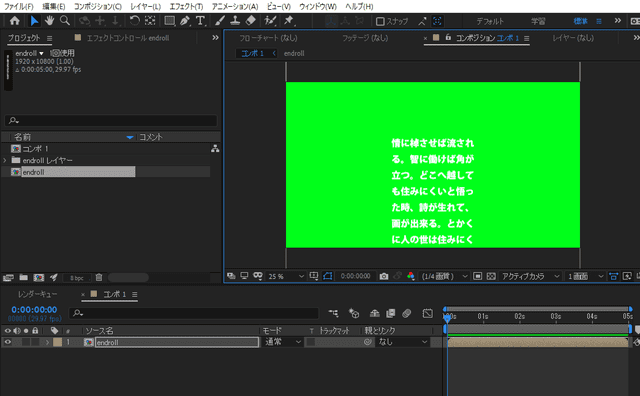Select the Puppet Pin tool
Image resolution: width=640 pixels, height=396 pixels.
click(289, 20)
